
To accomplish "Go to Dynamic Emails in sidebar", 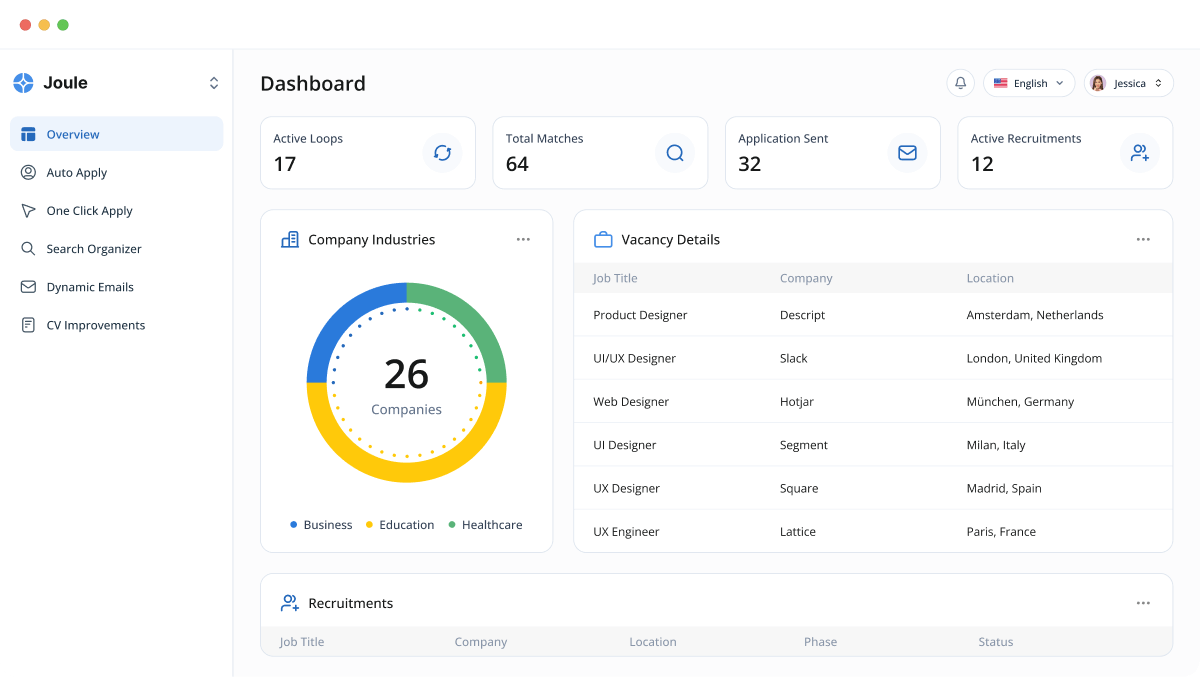I will [x=89, y=287].
